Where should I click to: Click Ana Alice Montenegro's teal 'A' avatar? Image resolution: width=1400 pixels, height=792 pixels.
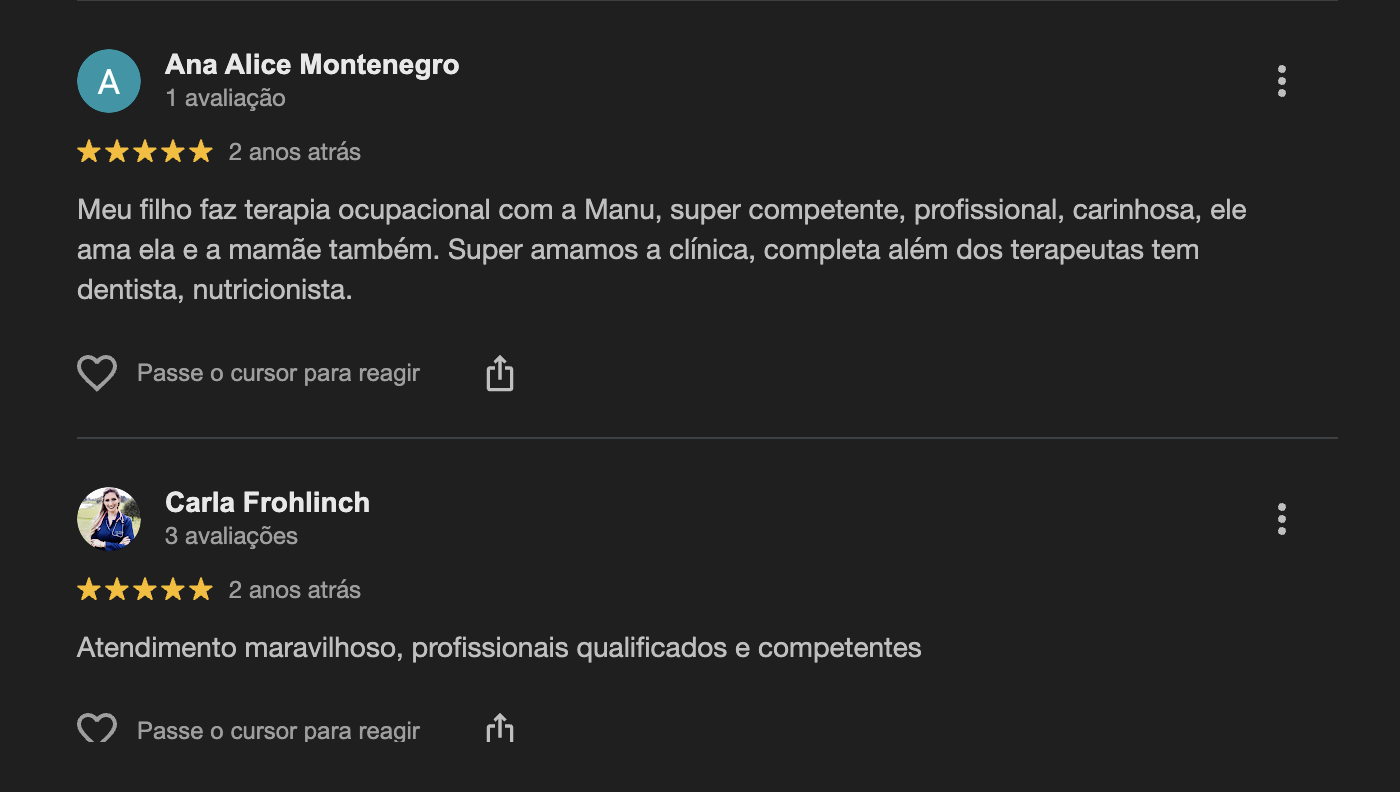click(109, 81)
